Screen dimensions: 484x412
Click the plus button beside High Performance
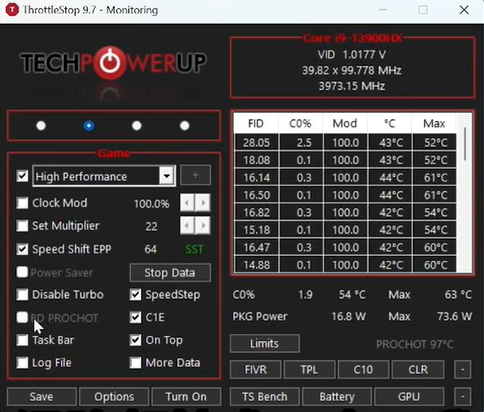pyautogui.click(x=195, y=175)
